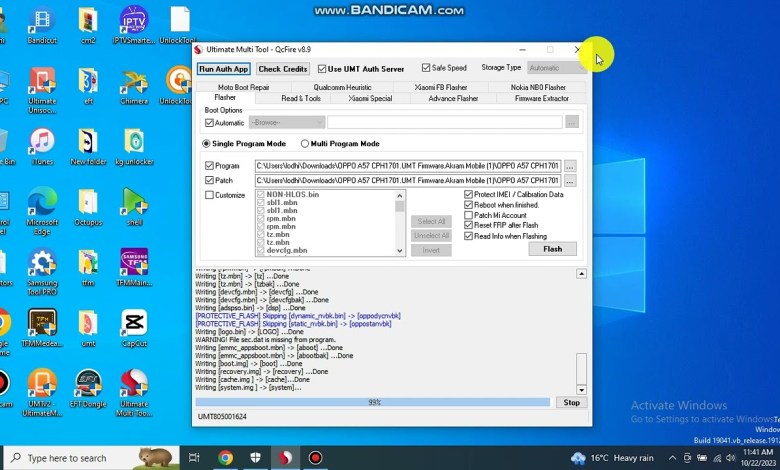Uncheck Automatic boot option
Image resolution: width=780 pixels, height=470 pixels.
(x=209, y=122)
